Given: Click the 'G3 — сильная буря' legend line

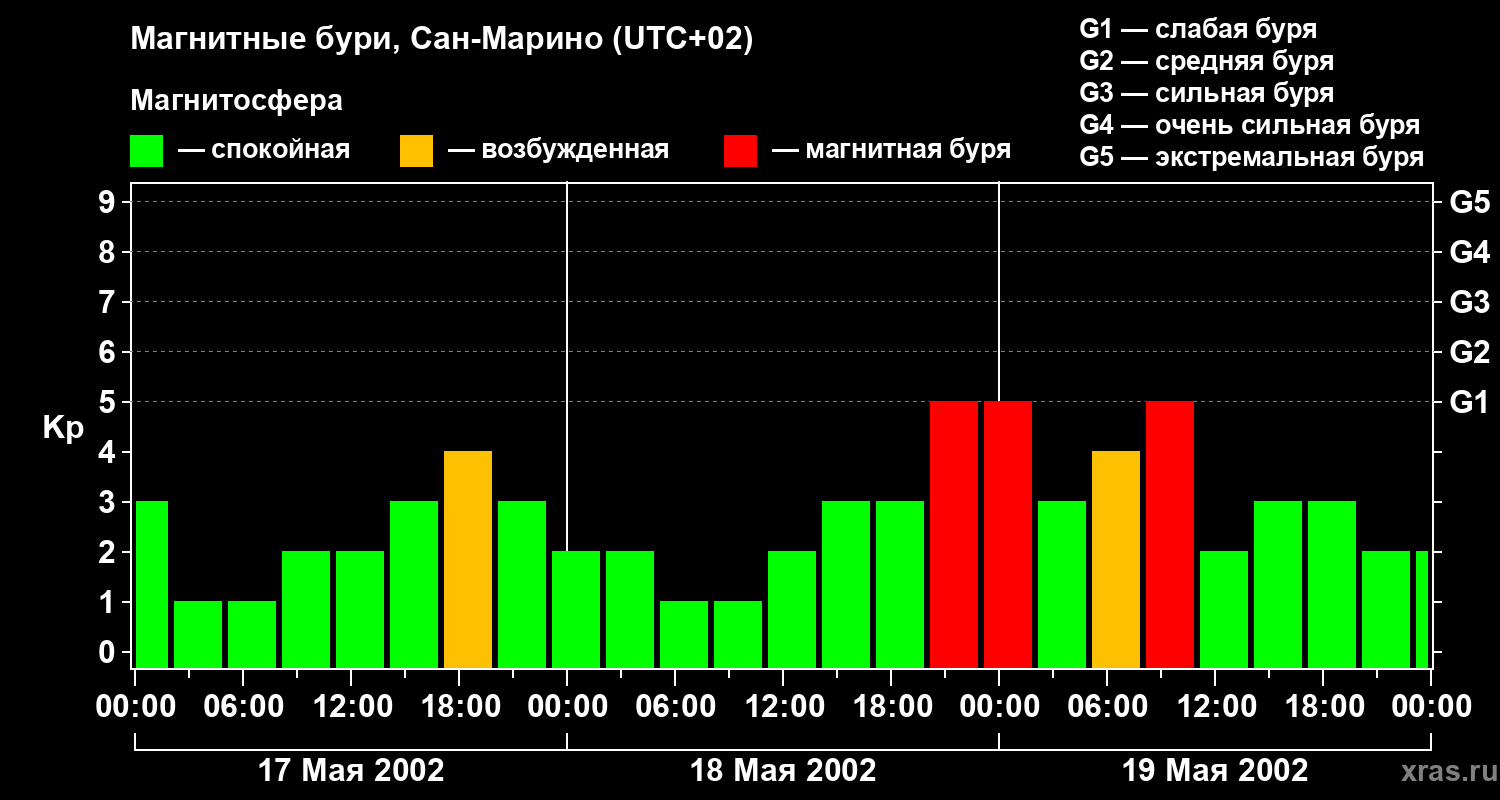Looking at the screenshot, I should (1206, 93).
